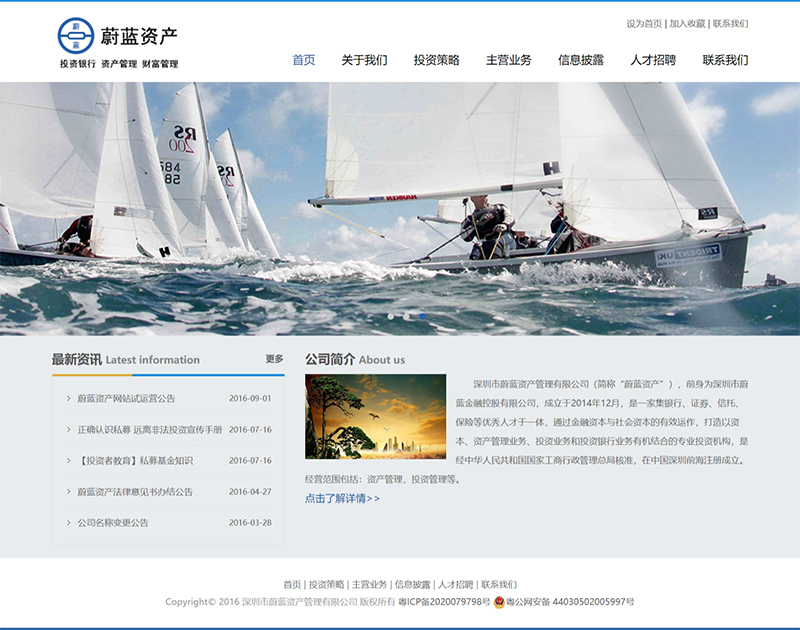Open 人才招聘 in the top navigation

[652, 60]
